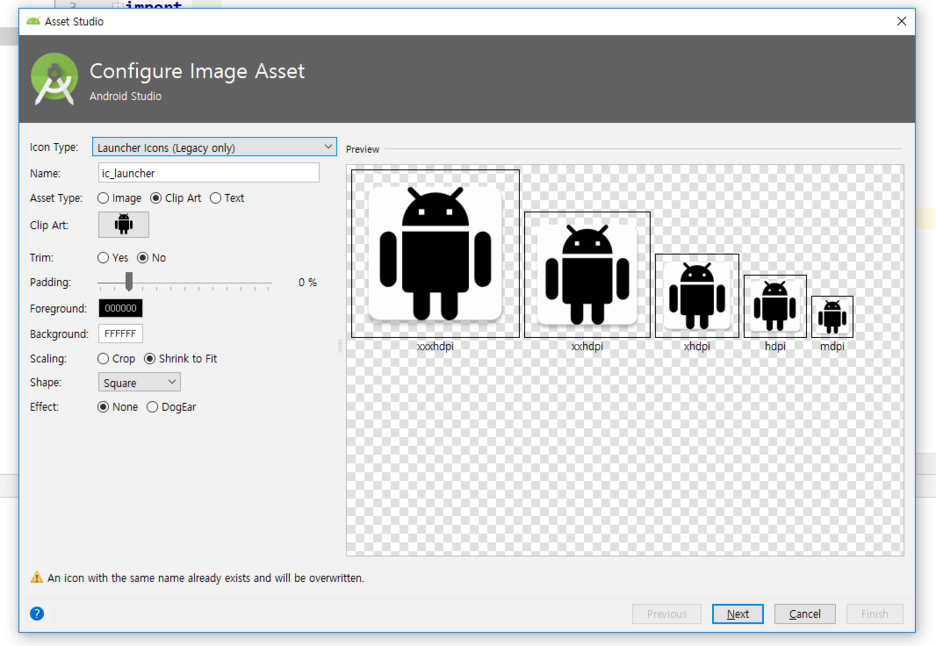
Task: Click the Android Studio logo in header
Action: 54,79
